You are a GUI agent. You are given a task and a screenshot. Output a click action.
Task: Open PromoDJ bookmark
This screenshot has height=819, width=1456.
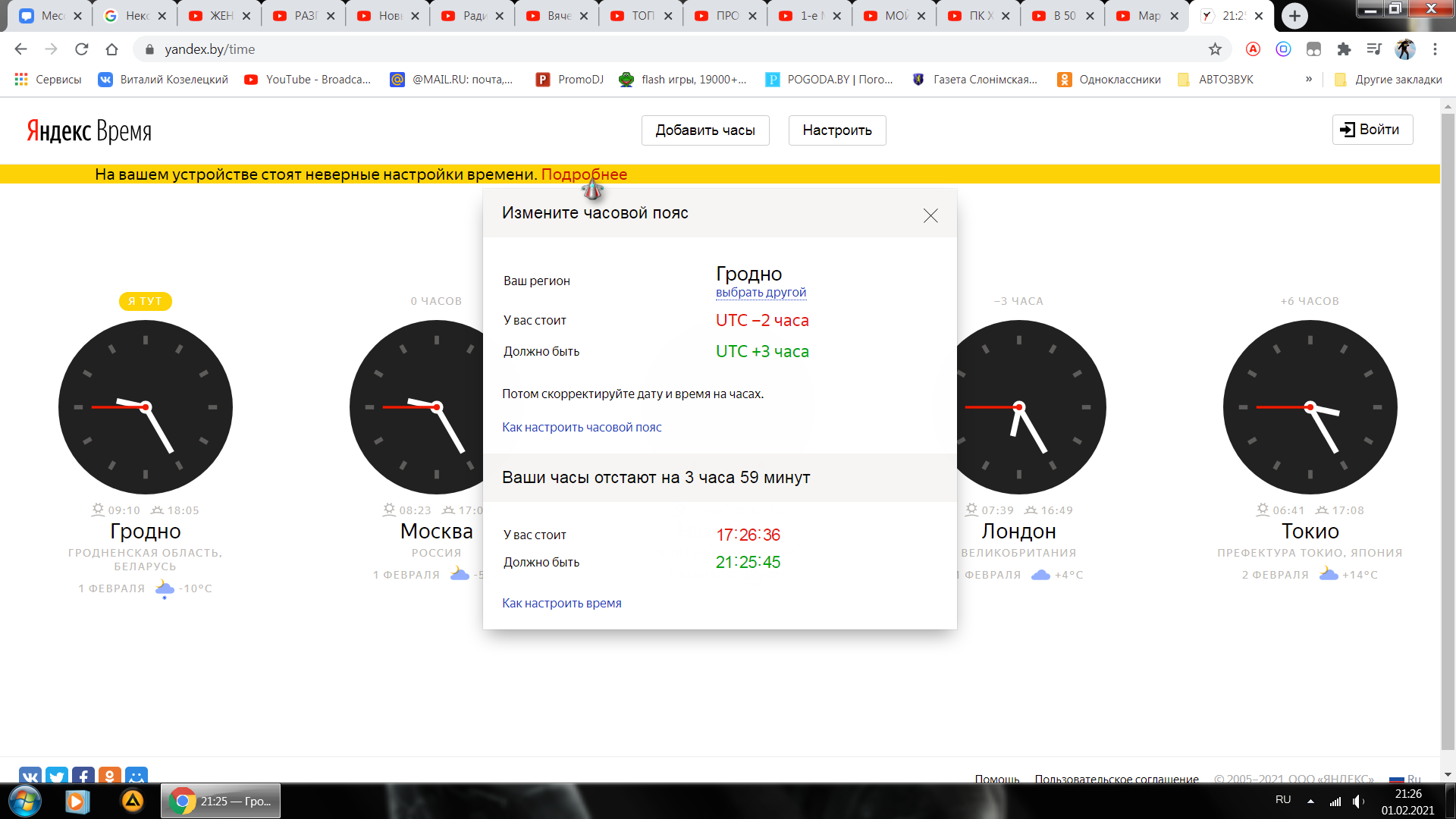coord(570,80)
